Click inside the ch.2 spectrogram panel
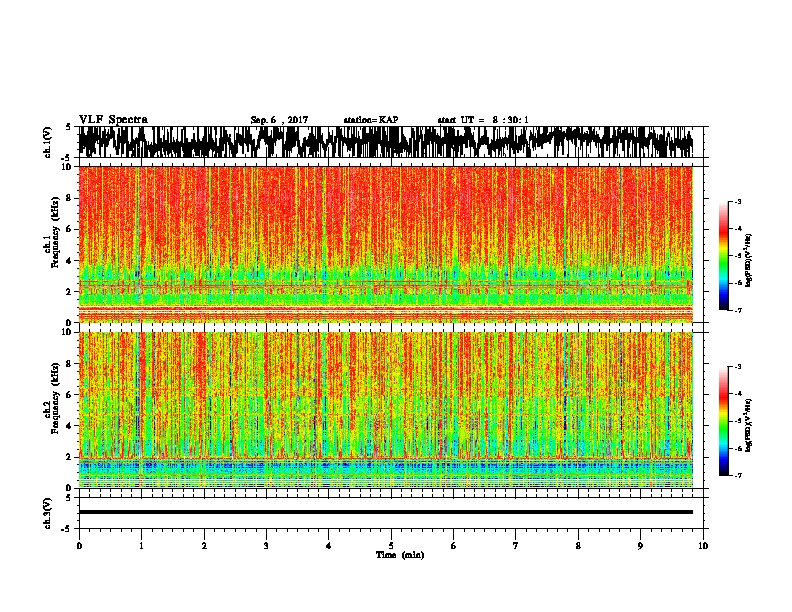The width and height of the screenshot is (792, 612). coord(385,410)
